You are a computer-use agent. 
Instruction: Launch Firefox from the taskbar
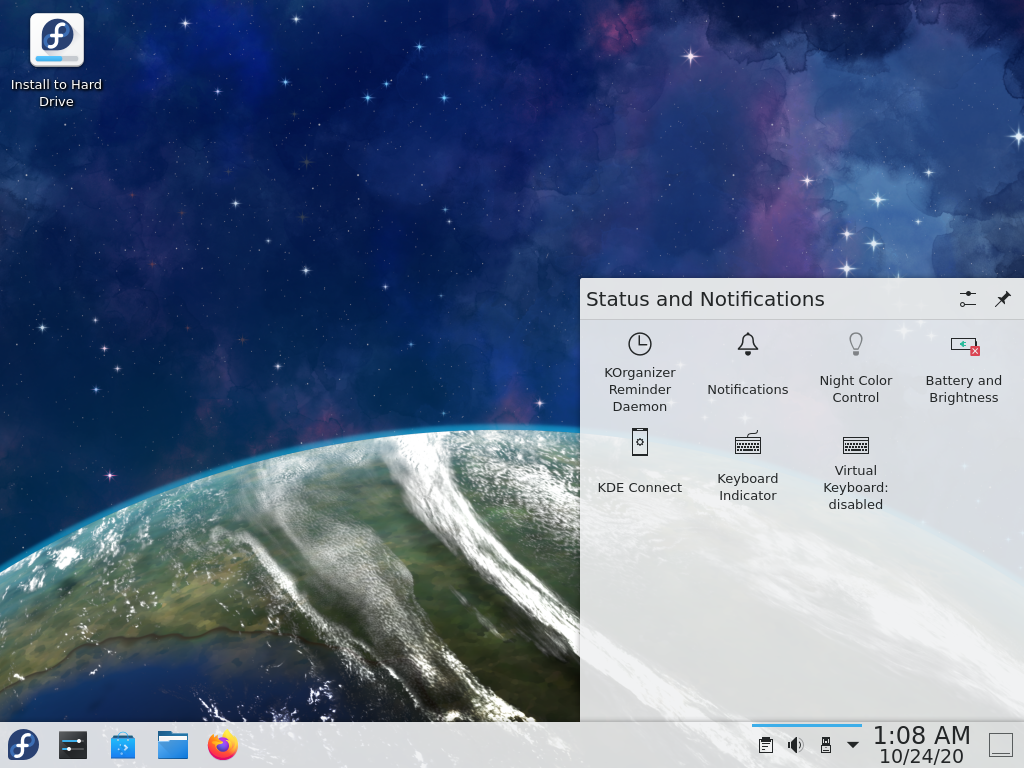(223, 745)
